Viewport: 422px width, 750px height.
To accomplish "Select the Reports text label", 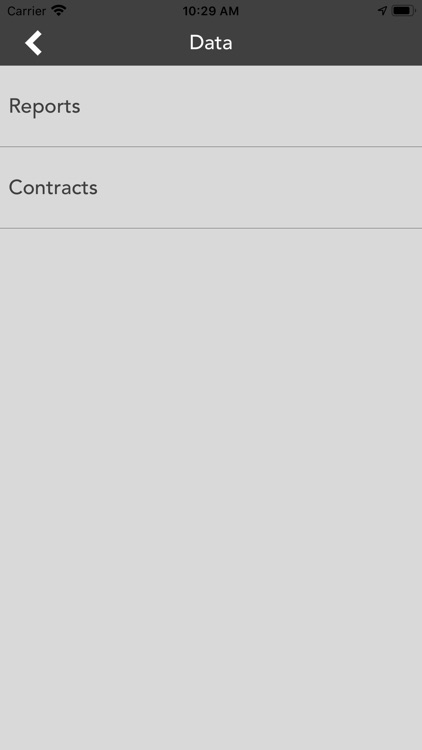I will coord(44,107).
